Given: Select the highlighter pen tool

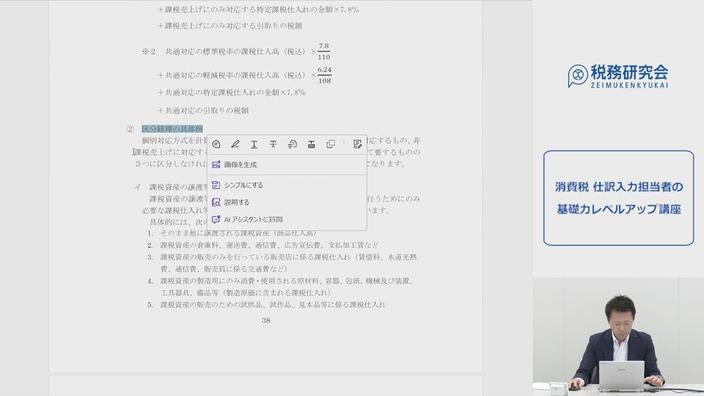Looking at the screenshot, I should 235,144.
